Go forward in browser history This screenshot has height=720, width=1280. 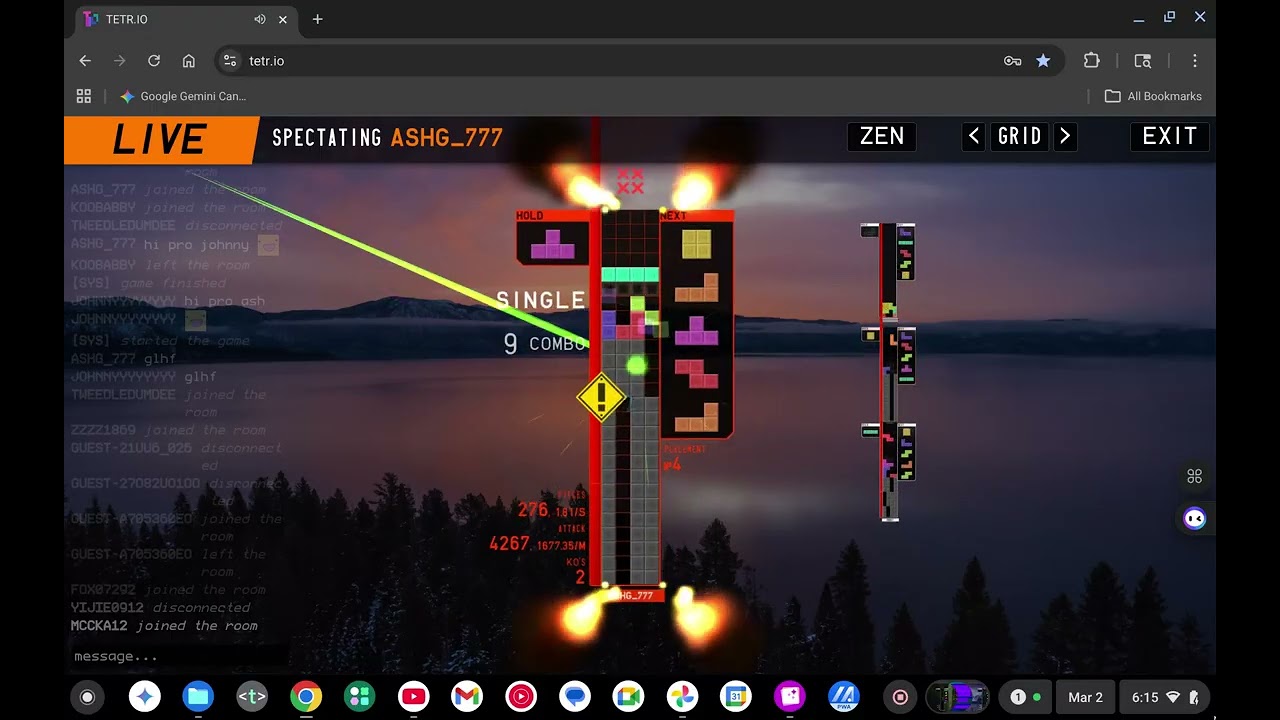pos(120,61)
